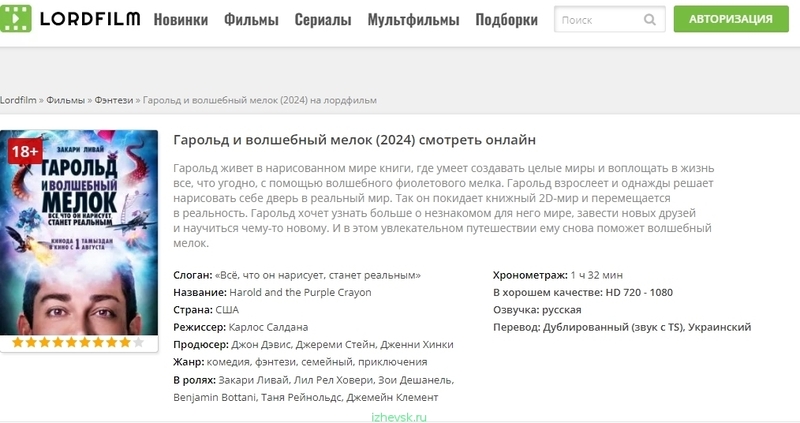800x423 pixels.
Task: Set the poster star rating to one star
Action: pyautogui.click(x=18, y=342)
